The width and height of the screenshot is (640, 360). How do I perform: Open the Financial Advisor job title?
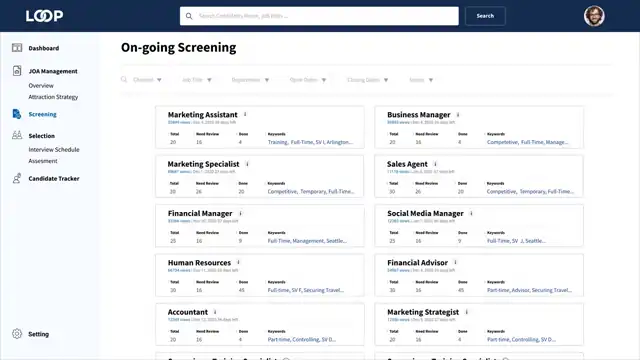coord(418,263)
